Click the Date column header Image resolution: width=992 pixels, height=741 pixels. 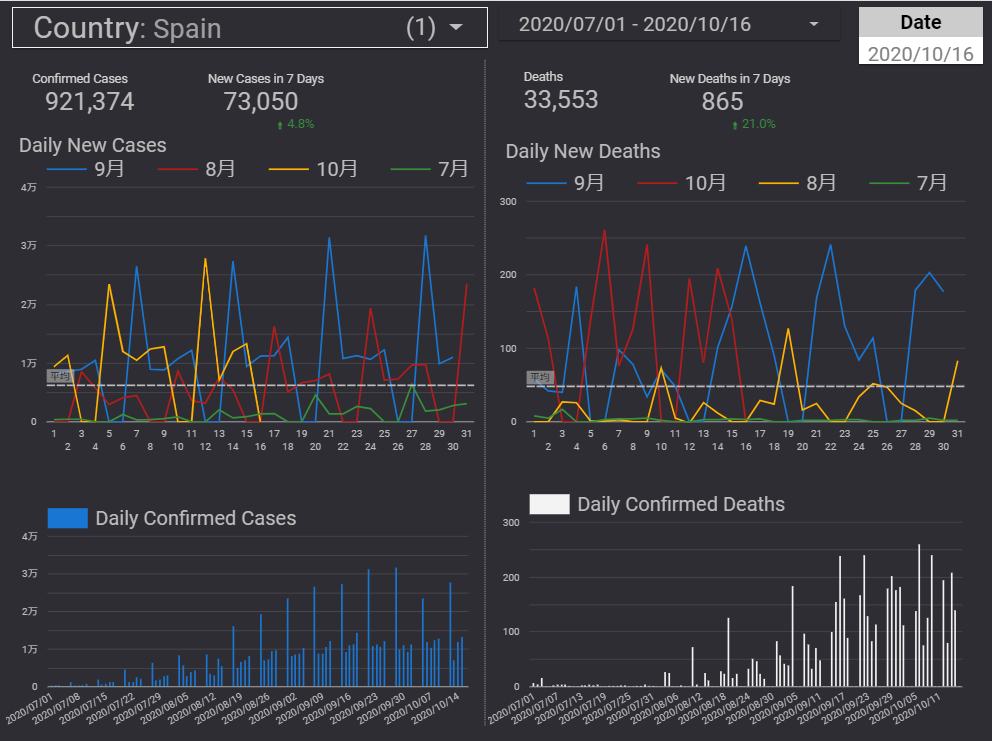(x=920, y=22)
